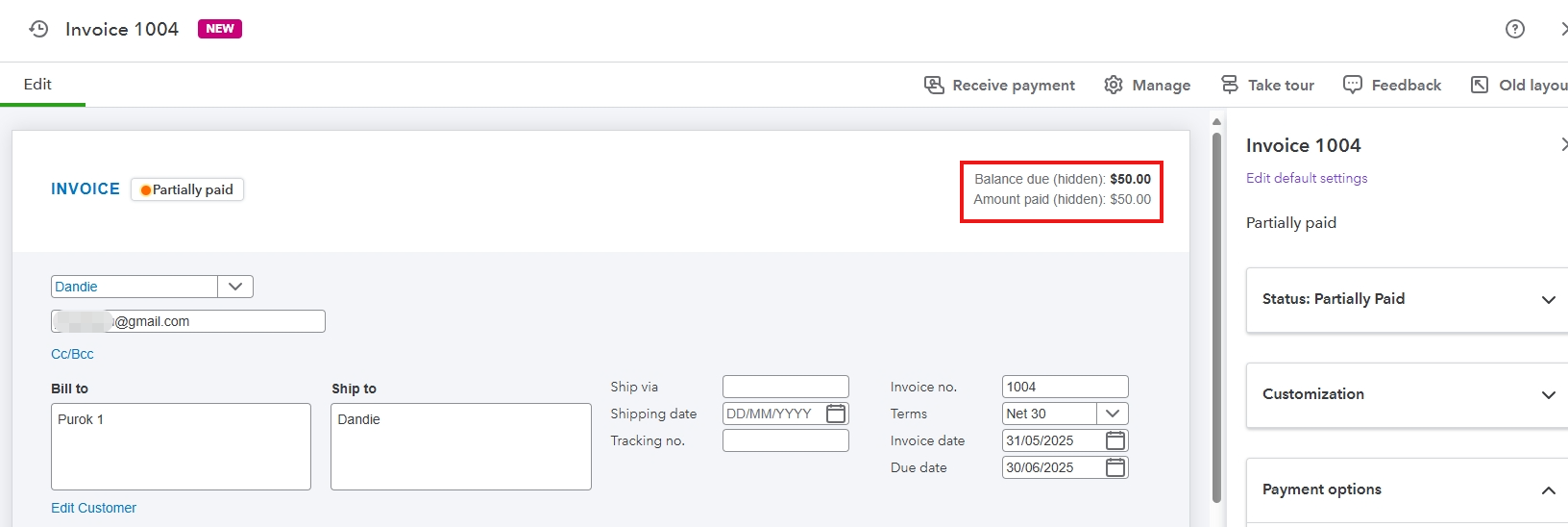Click the Old layout arrow icon

1480,85
